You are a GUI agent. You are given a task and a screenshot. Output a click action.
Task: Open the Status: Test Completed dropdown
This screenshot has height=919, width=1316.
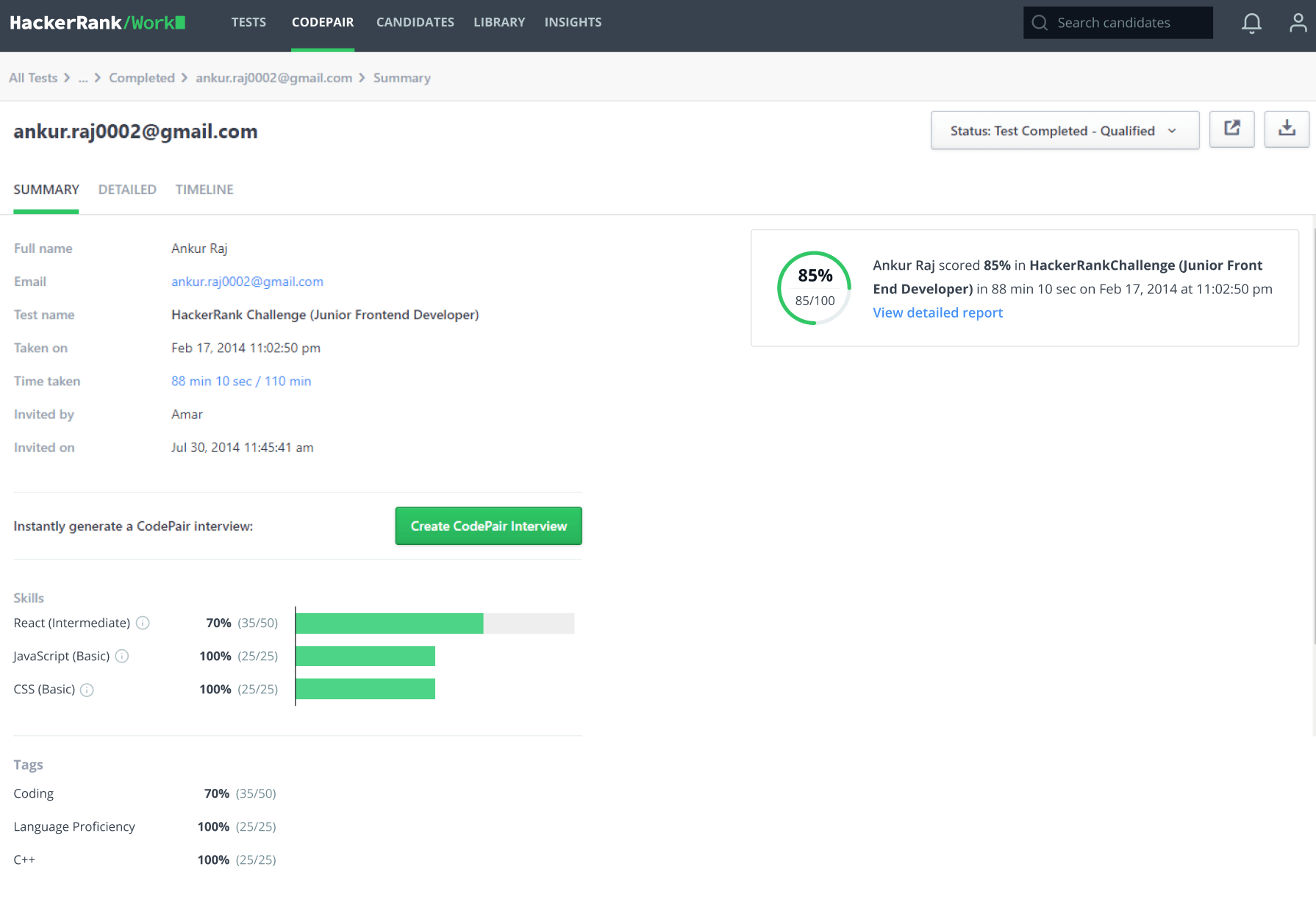[1065, 130]
